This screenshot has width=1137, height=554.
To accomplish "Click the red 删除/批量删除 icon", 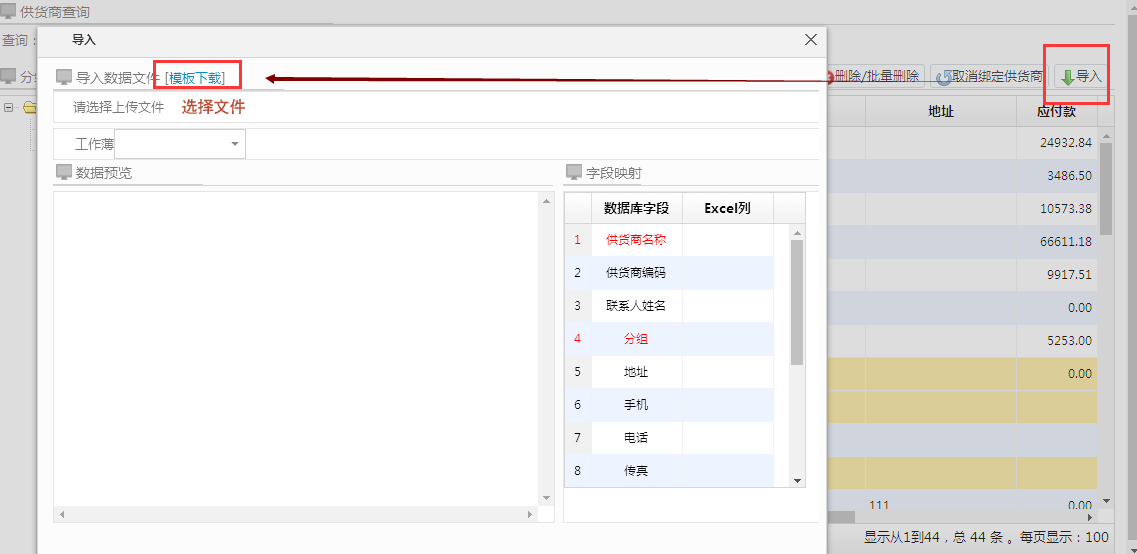I will pyautogui.click(x=829, y=77).
